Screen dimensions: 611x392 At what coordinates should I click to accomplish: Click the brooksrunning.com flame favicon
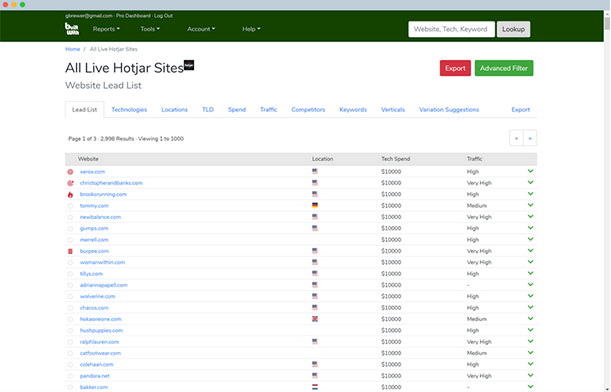[70, 194]
